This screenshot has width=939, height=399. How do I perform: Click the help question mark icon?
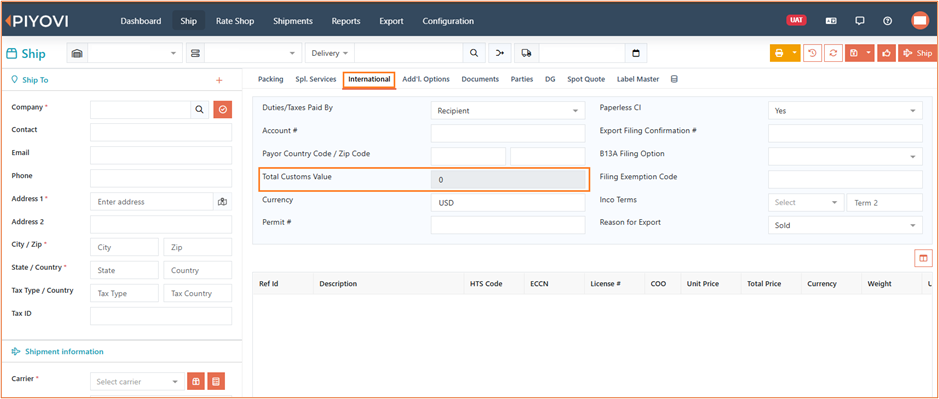887,21
